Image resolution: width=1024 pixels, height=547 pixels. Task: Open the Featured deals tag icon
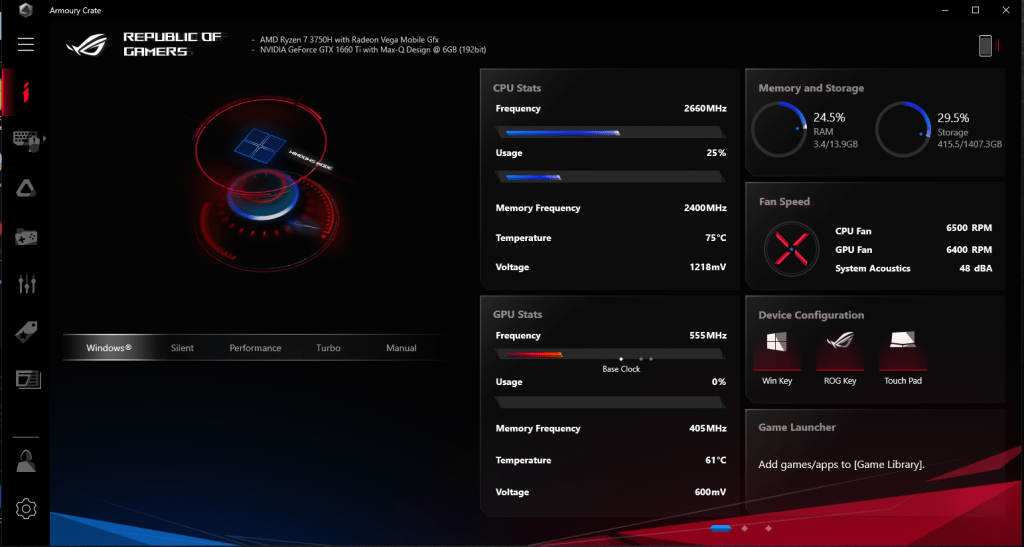[x=26, y=332]
